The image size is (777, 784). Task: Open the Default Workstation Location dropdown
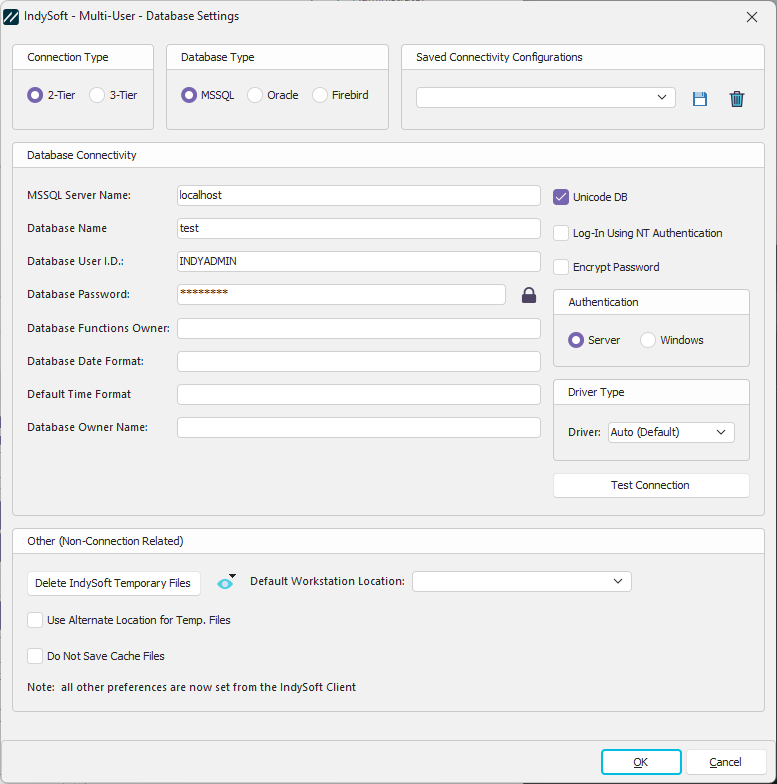(521, 581)
